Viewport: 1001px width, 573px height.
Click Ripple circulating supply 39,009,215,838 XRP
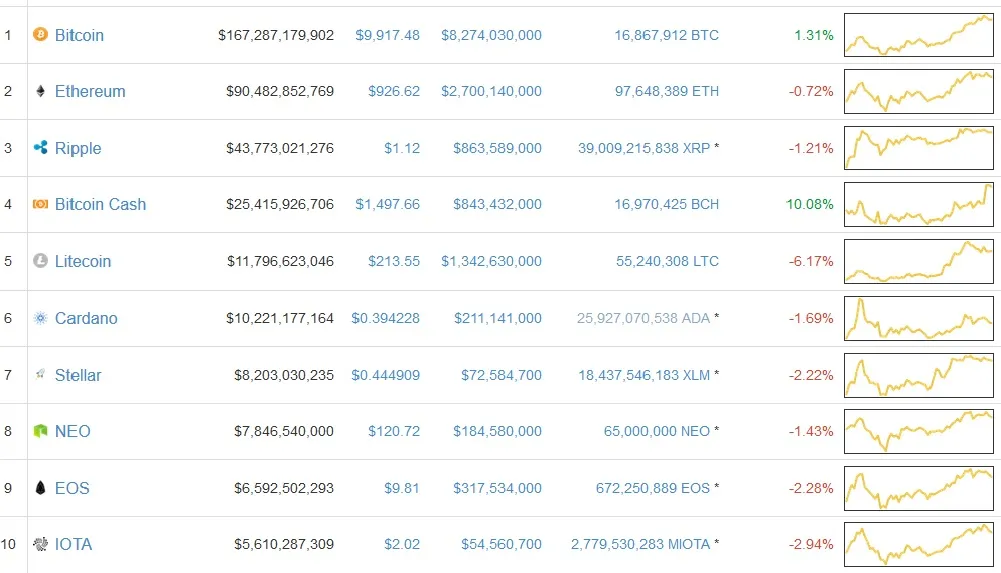coord(644,148)
